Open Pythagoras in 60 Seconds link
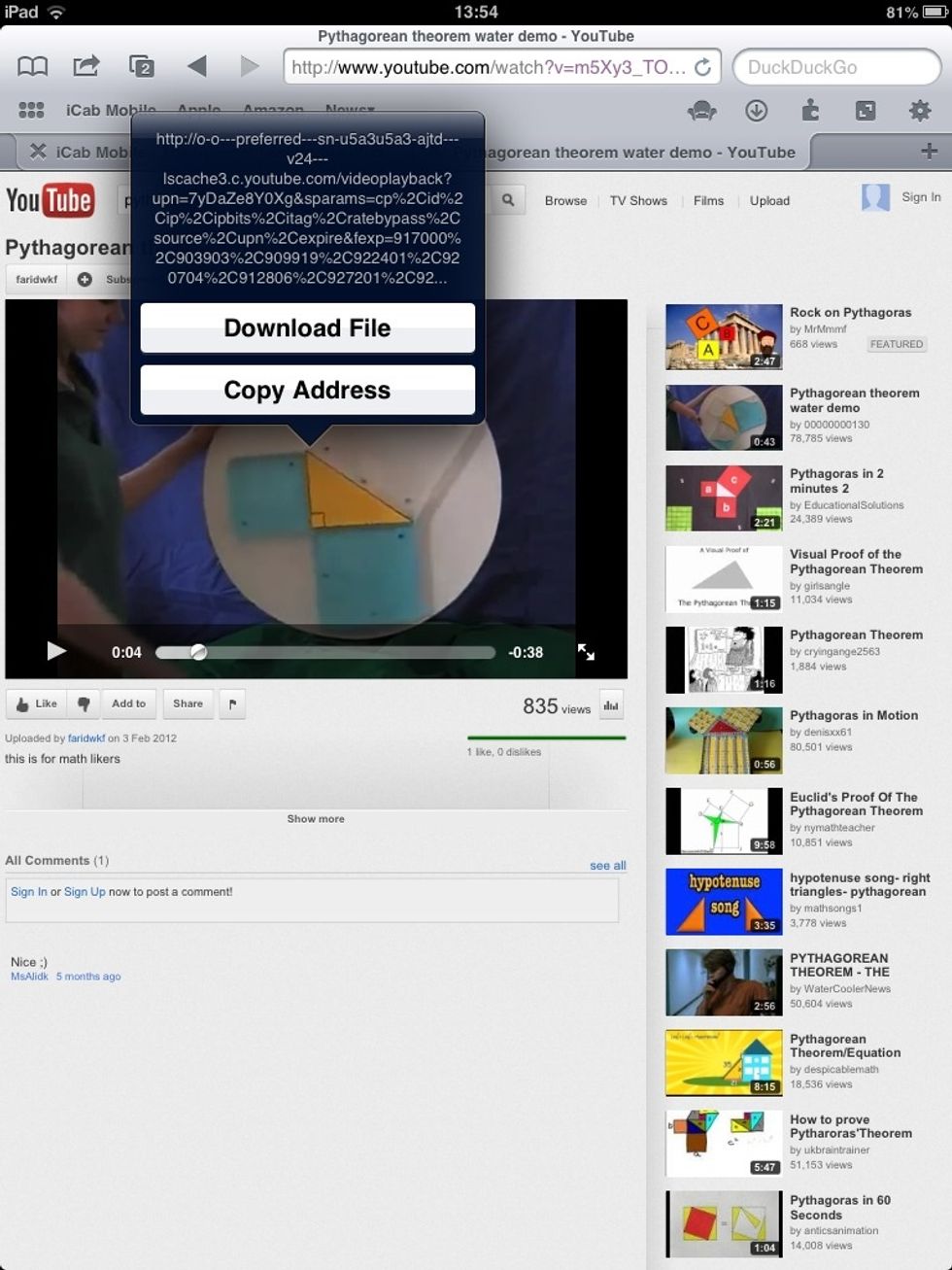 (x=840, y=1207)
